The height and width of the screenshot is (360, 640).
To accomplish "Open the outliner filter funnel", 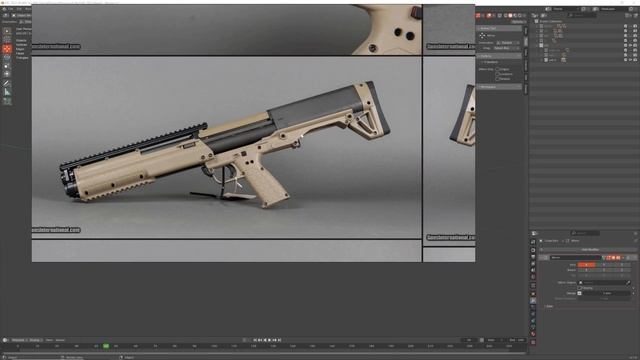I will click(x=628, y=15).
